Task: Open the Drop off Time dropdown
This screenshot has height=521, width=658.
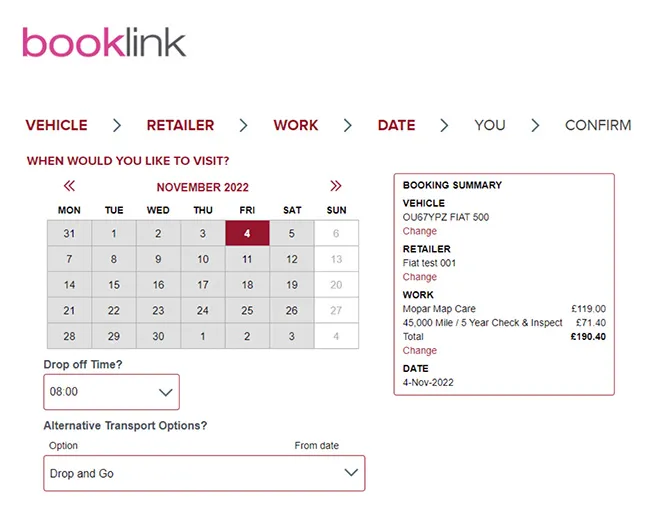Action: [x=112, y=392]
